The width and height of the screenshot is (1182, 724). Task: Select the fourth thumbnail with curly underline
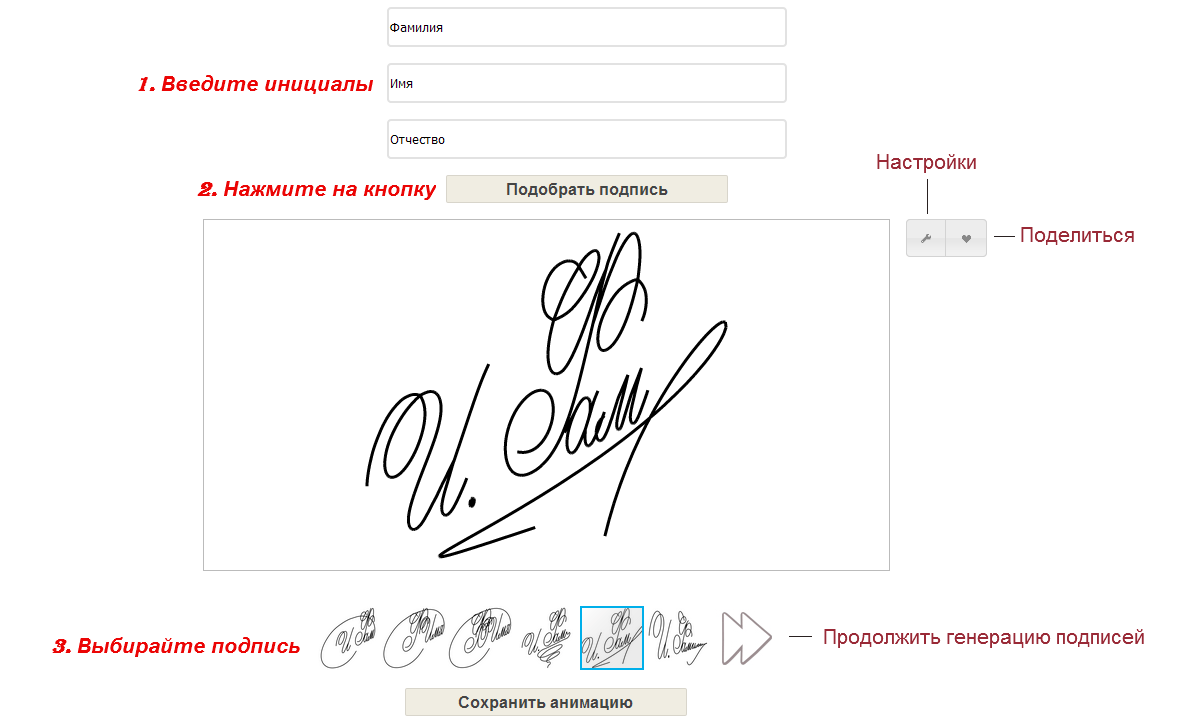(x=546, y=638)
